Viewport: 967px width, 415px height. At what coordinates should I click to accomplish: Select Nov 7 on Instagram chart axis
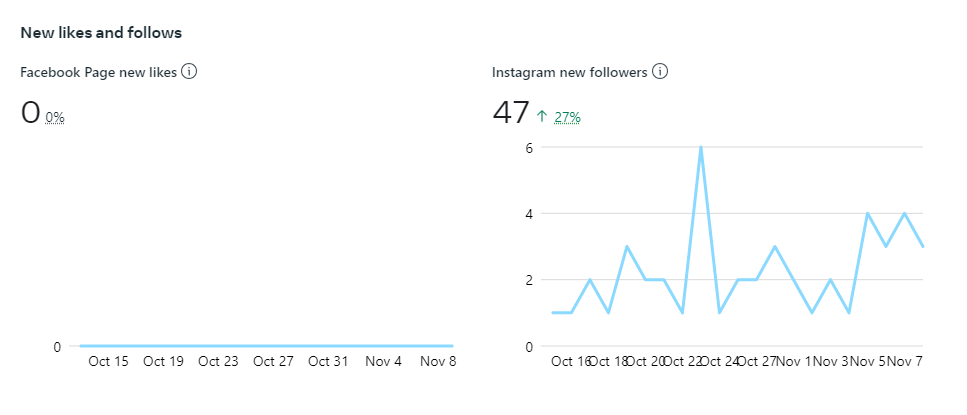coord(904,361)
